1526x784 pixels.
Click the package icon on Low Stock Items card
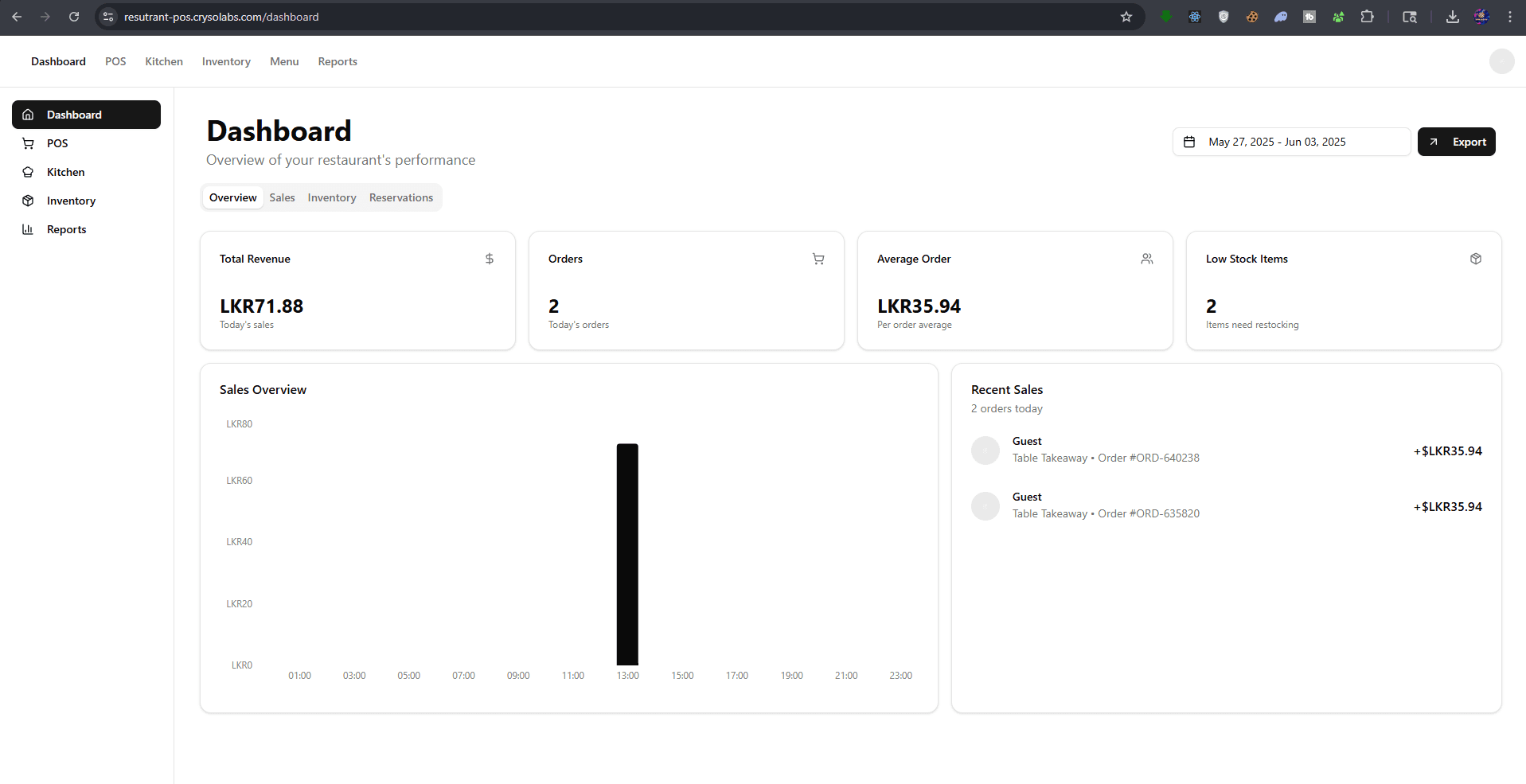[x=1476, y=259]
